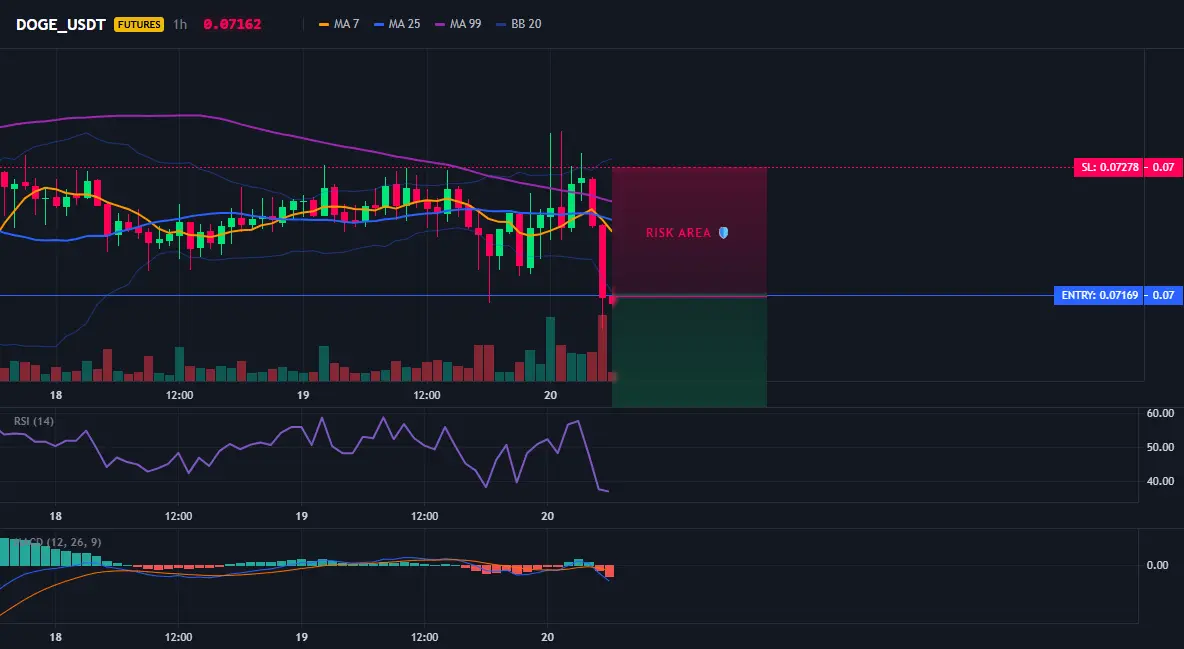Click date 18 on main chart time axis
1184x649 pixels.
pyautogui.click(x=56, y=395)
